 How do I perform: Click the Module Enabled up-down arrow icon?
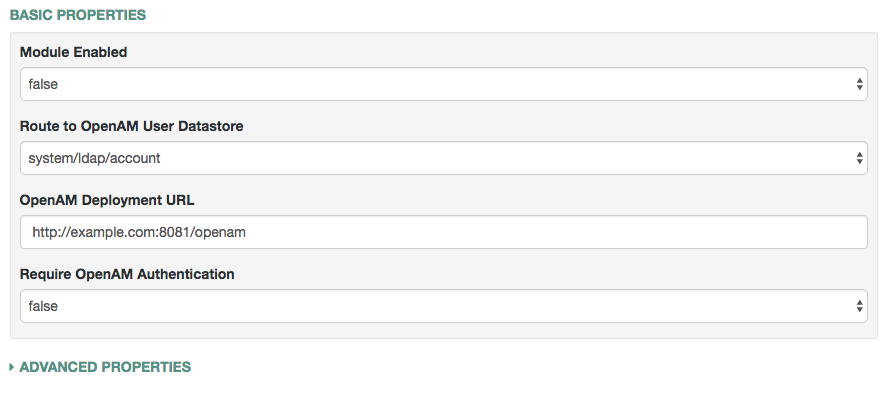point(859,84)
